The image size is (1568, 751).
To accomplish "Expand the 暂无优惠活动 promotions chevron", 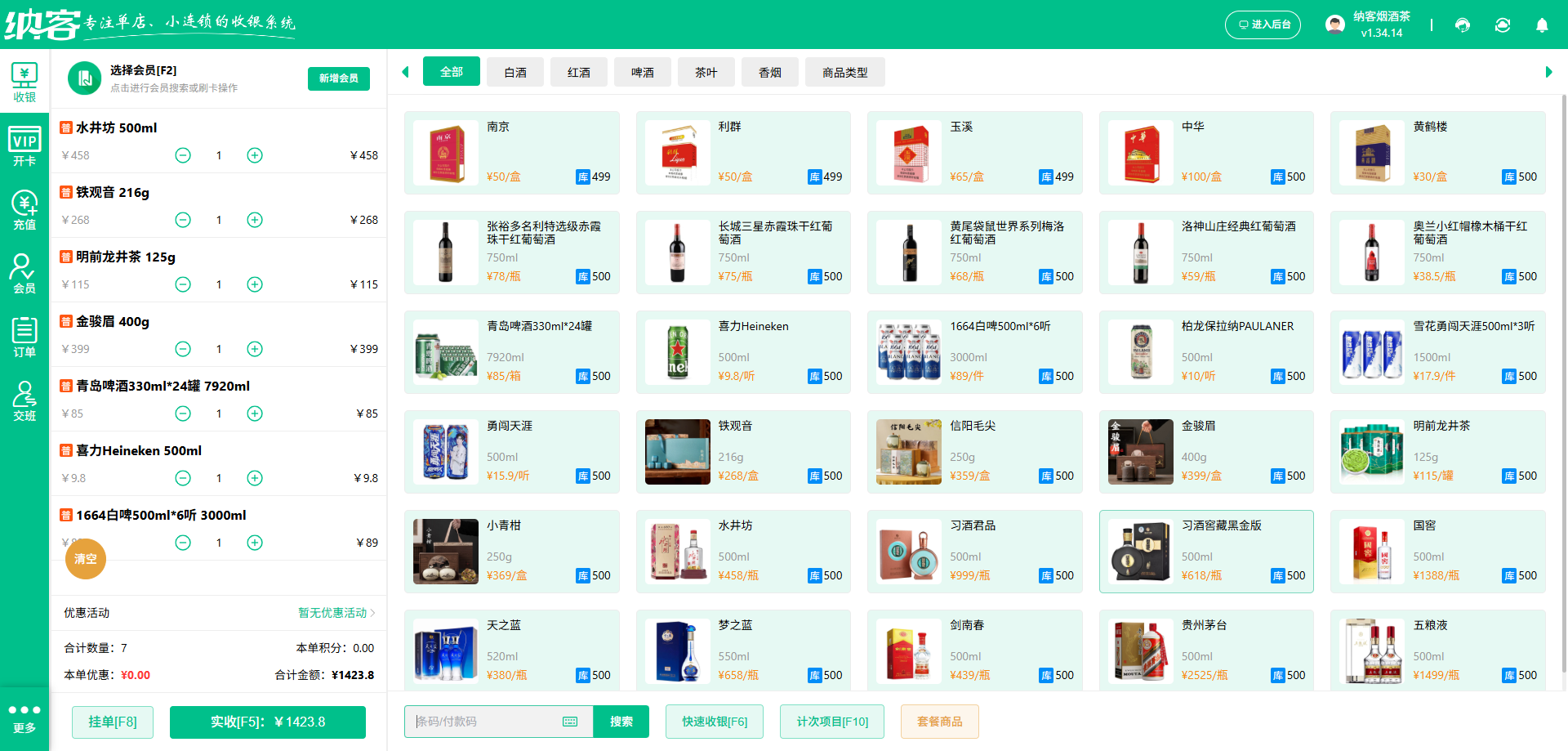I will pyautogui.click(x=373, y=613).
